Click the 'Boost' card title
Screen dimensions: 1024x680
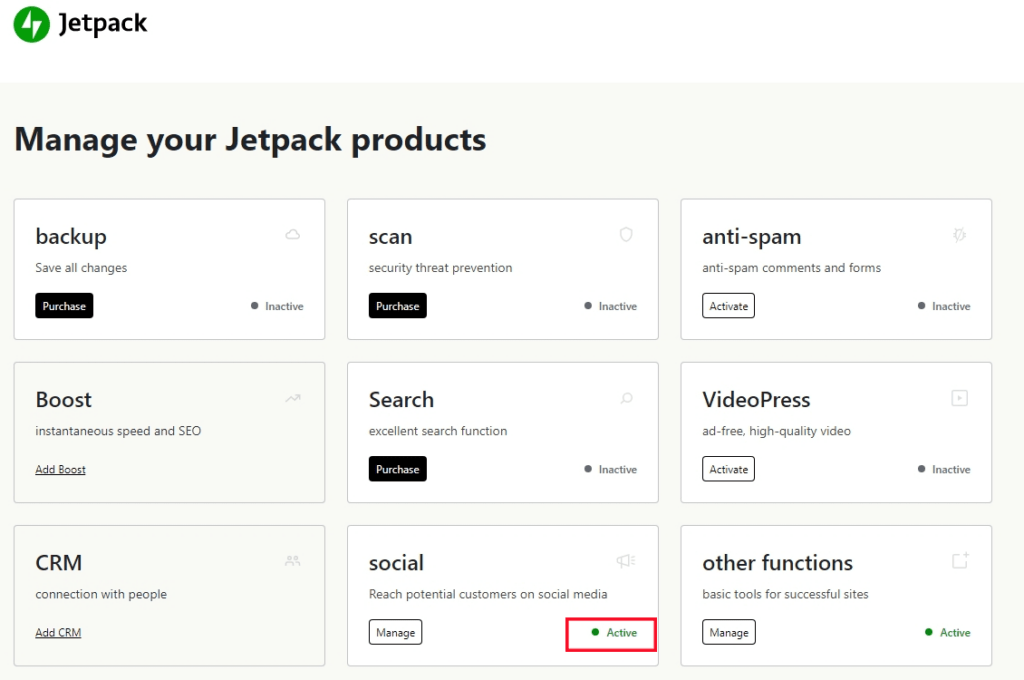pyautogui.click(x=63, y=399)
